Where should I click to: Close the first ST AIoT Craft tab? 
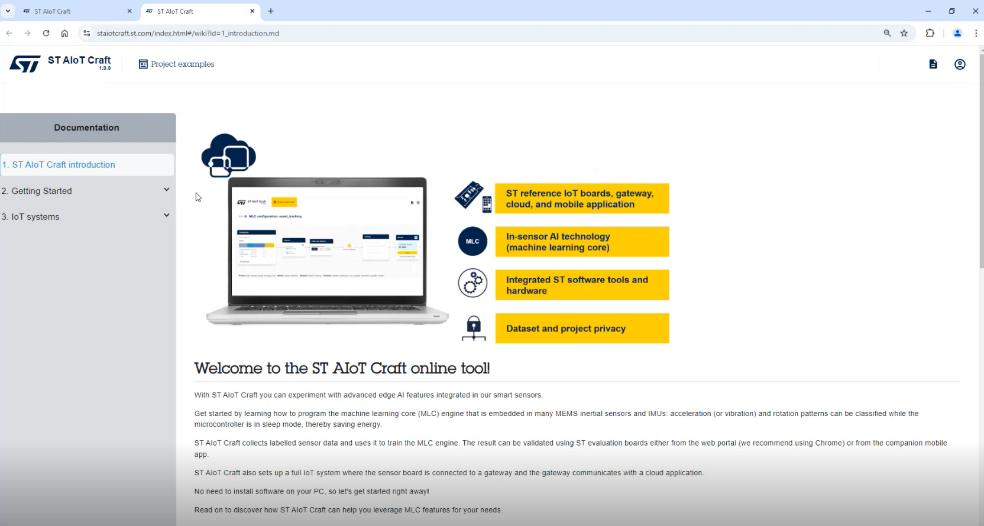coord(130,11)
